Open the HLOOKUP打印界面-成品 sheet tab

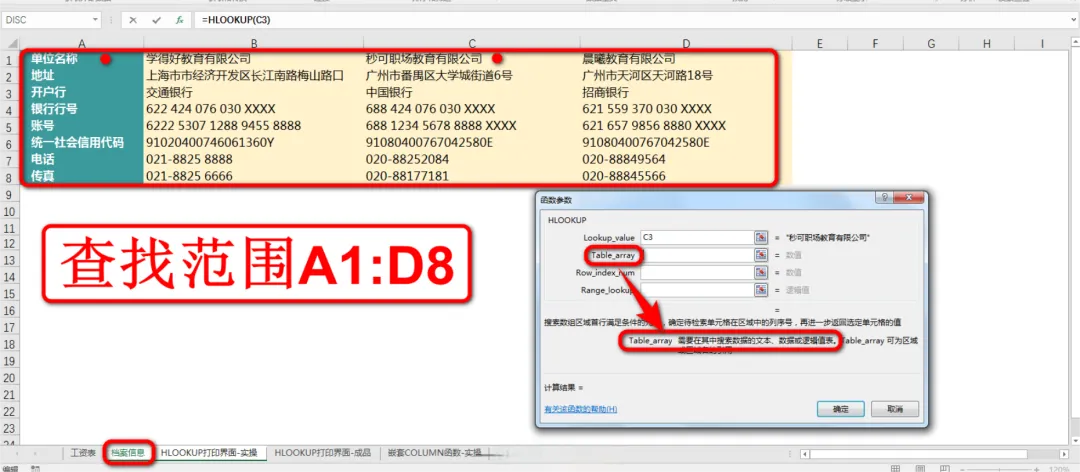(x=322, y=453)
